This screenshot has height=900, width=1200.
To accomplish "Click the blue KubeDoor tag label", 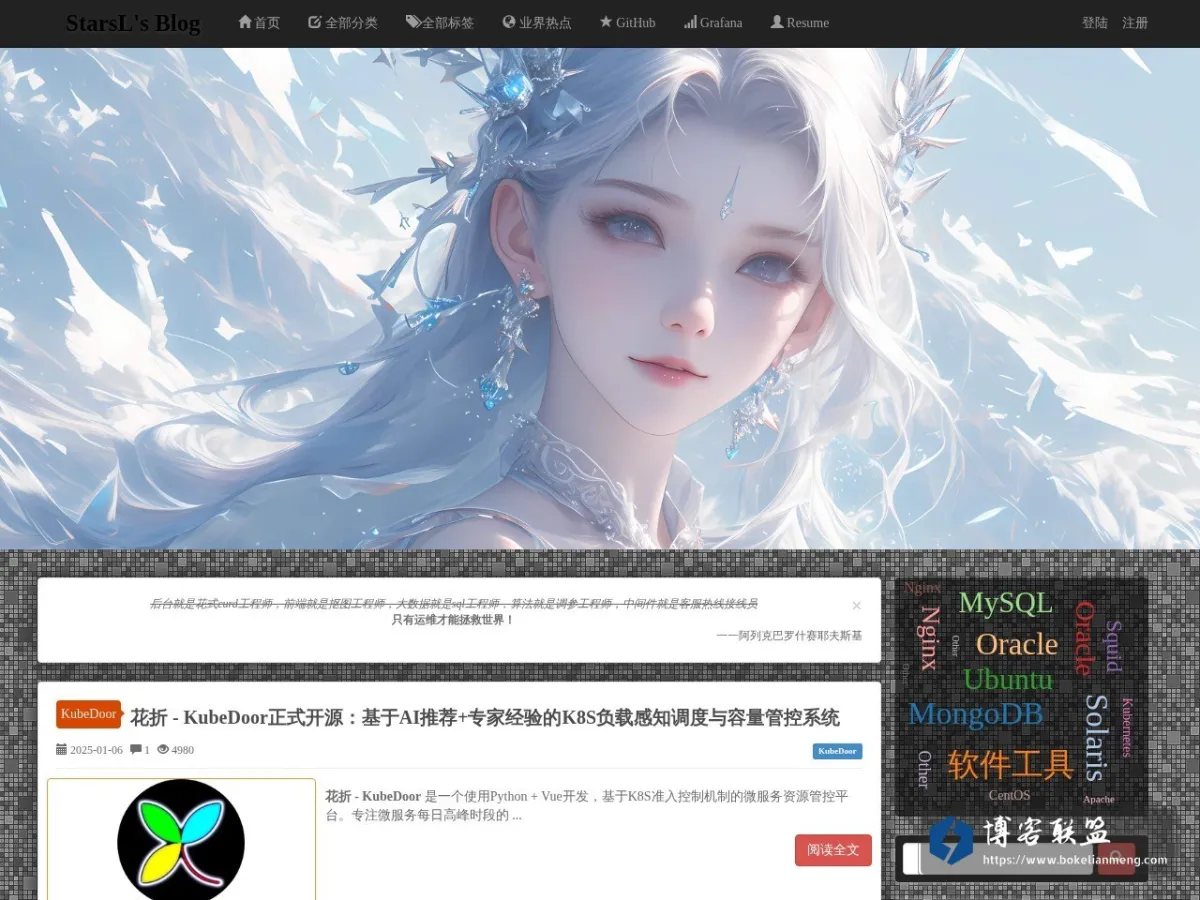I will click(x=837, y=751).
